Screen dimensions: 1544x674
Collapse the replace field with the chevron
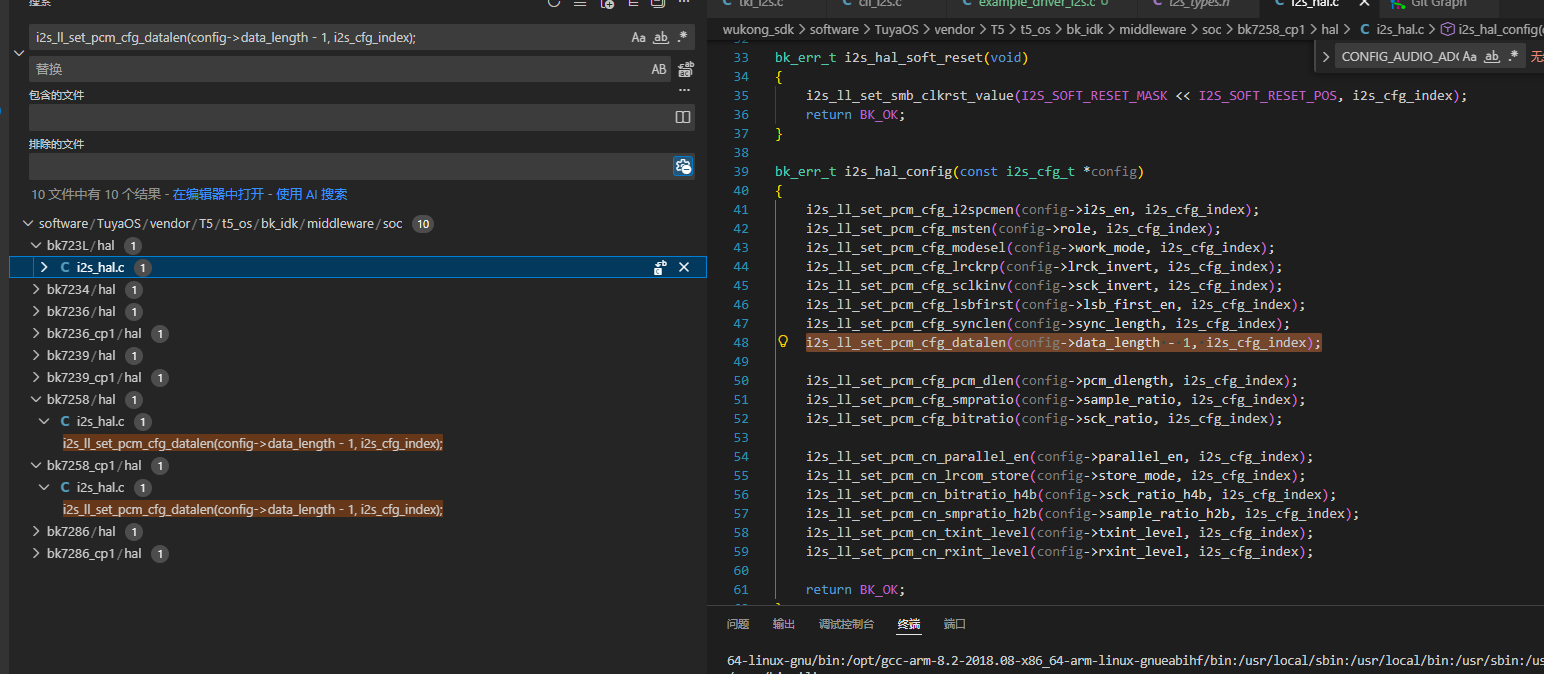click(x=18, y=53)
